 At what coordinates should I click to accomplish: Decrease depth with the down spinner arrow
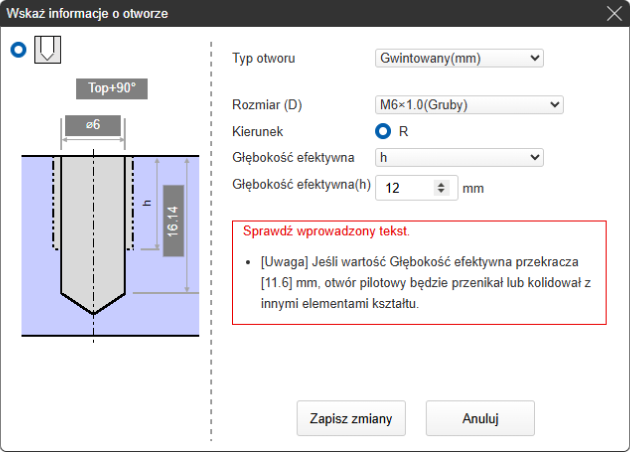[441, 192]
